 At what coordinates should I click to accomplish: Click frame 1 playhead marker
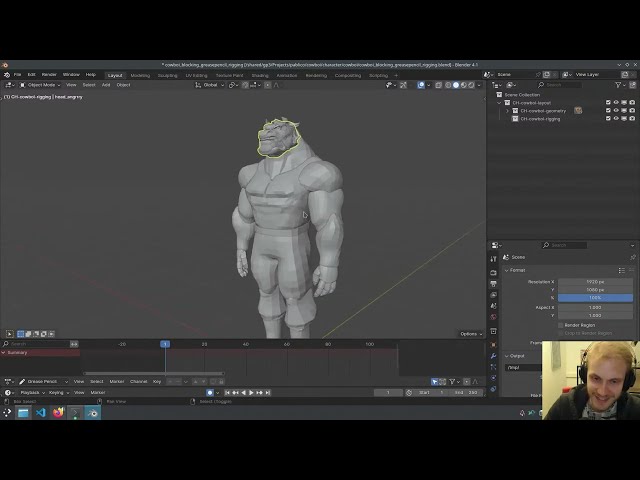[165, 344]
